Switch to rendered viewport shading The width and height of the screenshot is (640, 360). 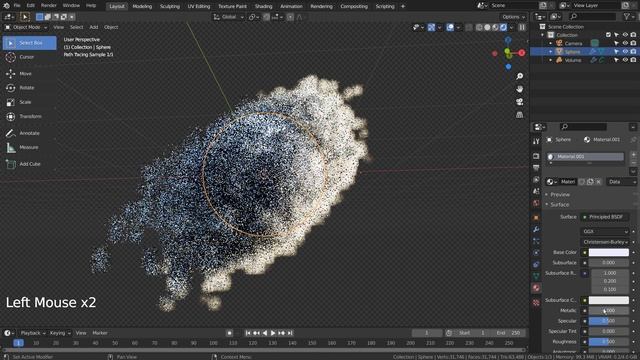tap(503, 27)
